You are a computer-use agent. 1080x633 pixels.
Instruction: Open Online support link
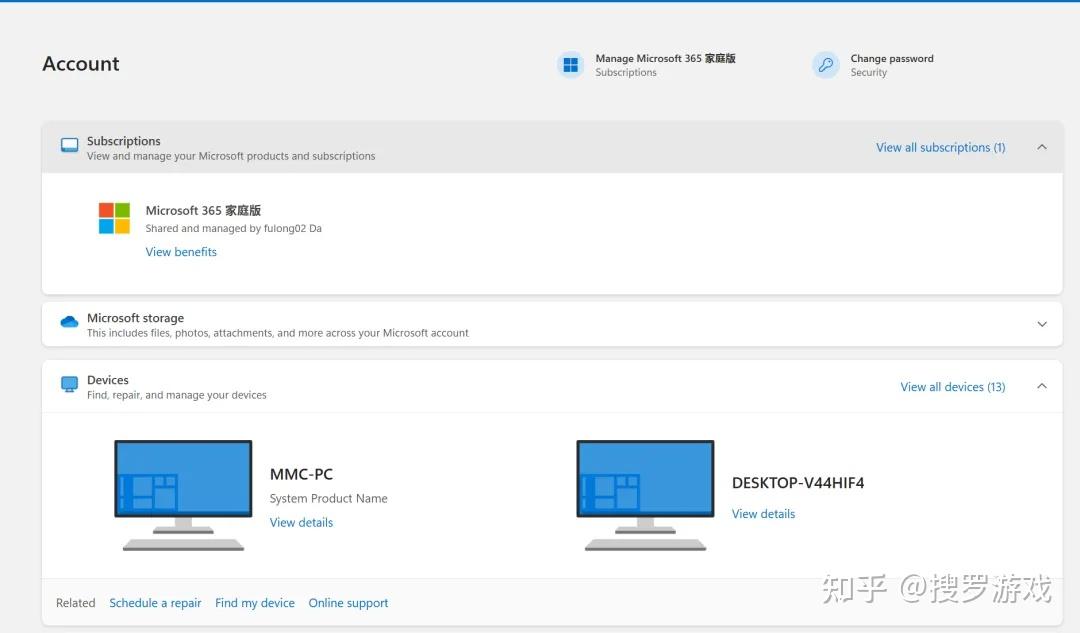348,603
